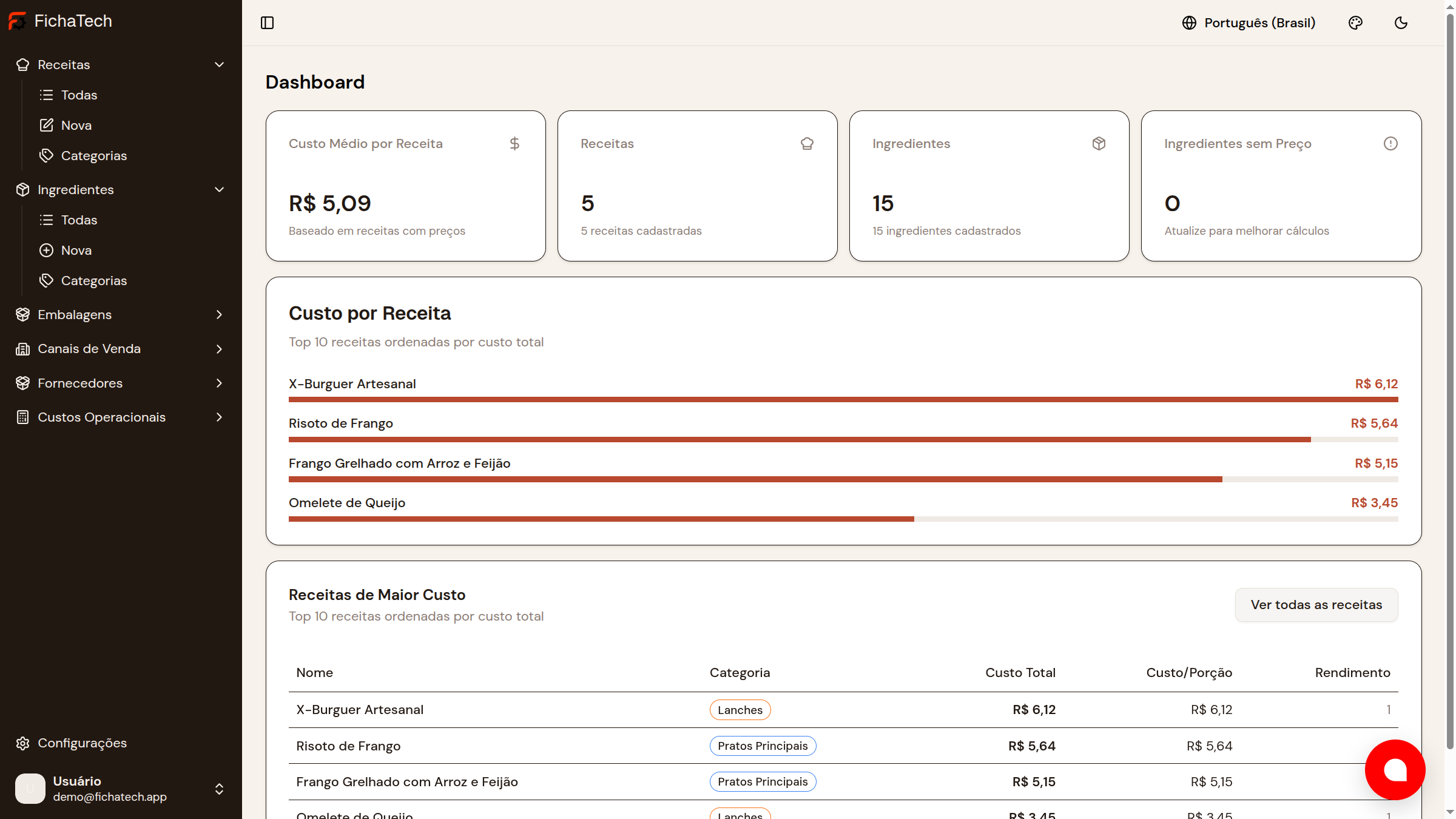Screen dimensions: 1456x819
Task: Click the dollar icon on Custo Médio card
Action: click(x=514, y=144)
